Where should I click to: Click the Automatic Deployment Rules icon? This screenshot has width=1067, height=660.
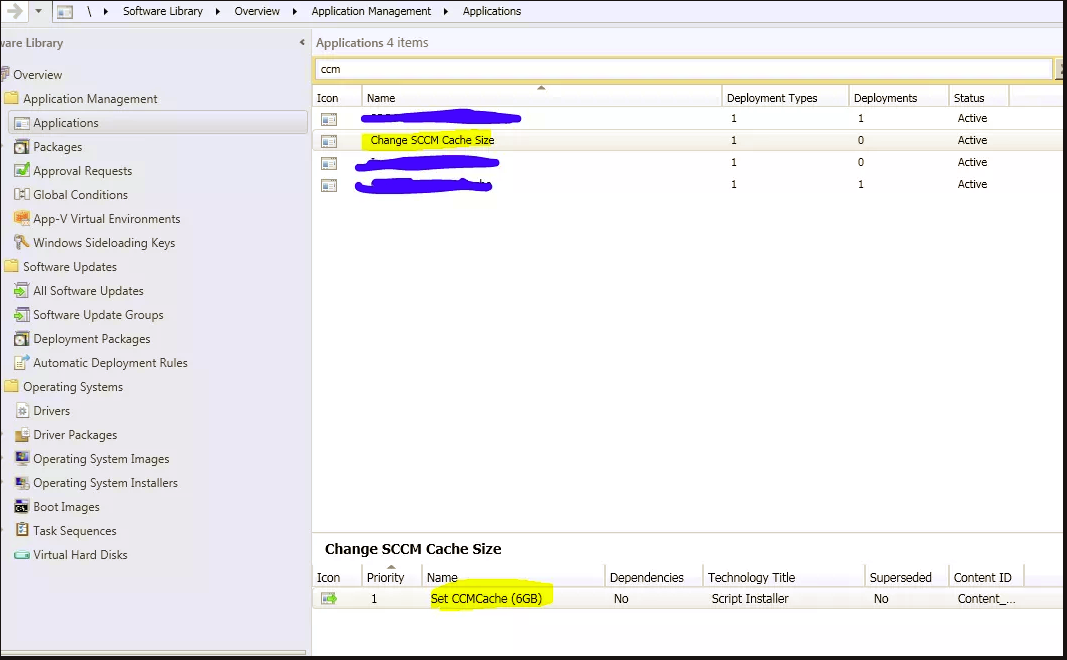point(22,362)
